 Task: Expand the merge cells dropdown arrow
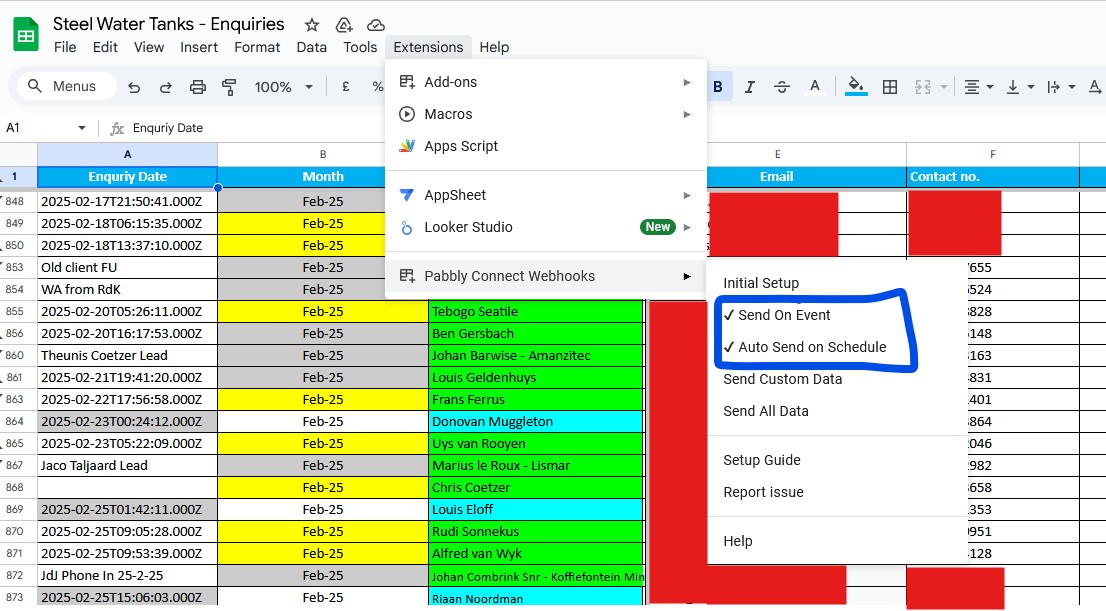944,87
